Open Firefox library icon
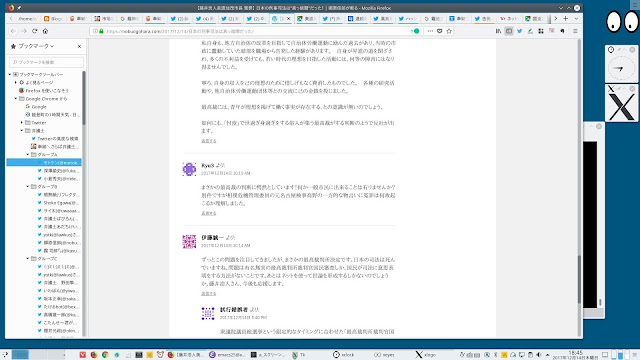 tap(498, 31)
